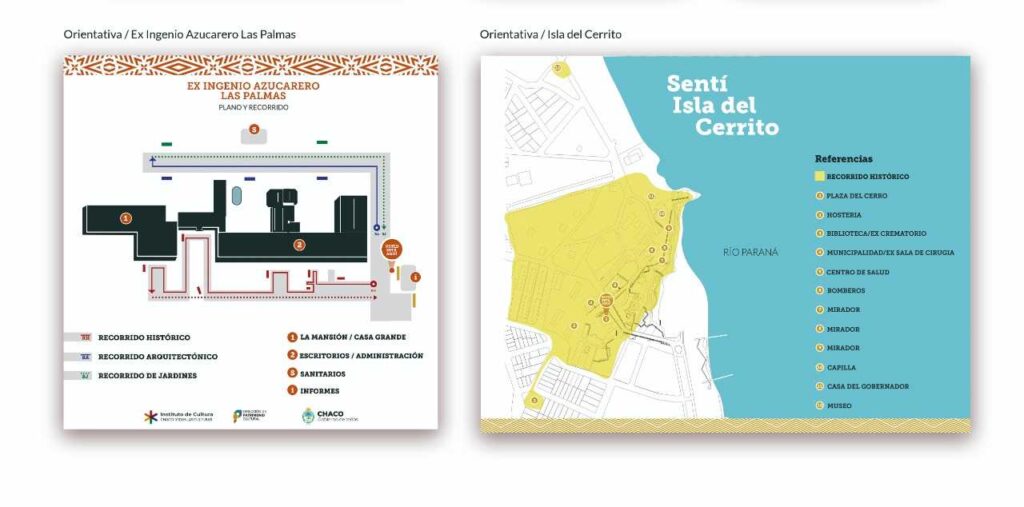Click legend marker 2 beside Escritorios
The image size is (1024, 507).
[x=293, y=355]
